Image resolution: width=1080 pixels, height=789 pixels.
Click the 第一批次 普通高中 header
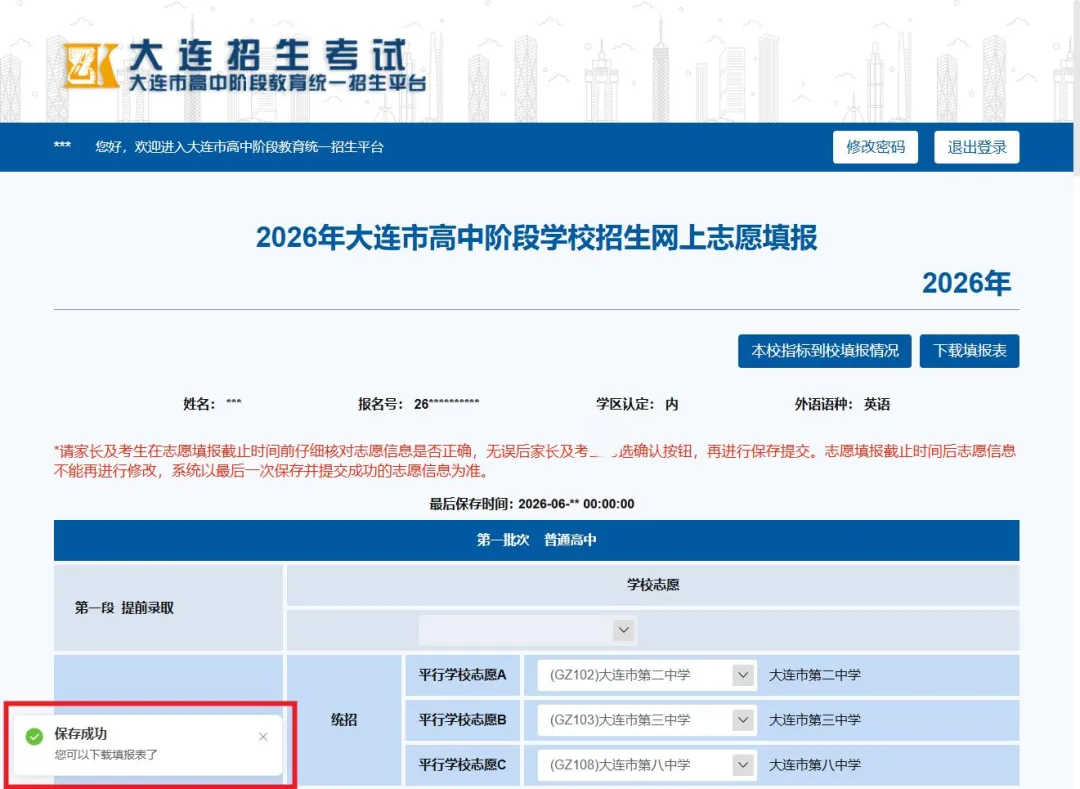pos(537,540)
